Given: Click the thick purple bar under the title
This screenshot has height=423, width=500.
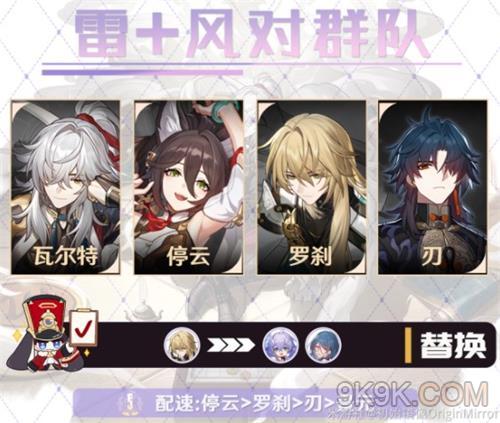Looking at the screenshot, I should click(142, 72).
